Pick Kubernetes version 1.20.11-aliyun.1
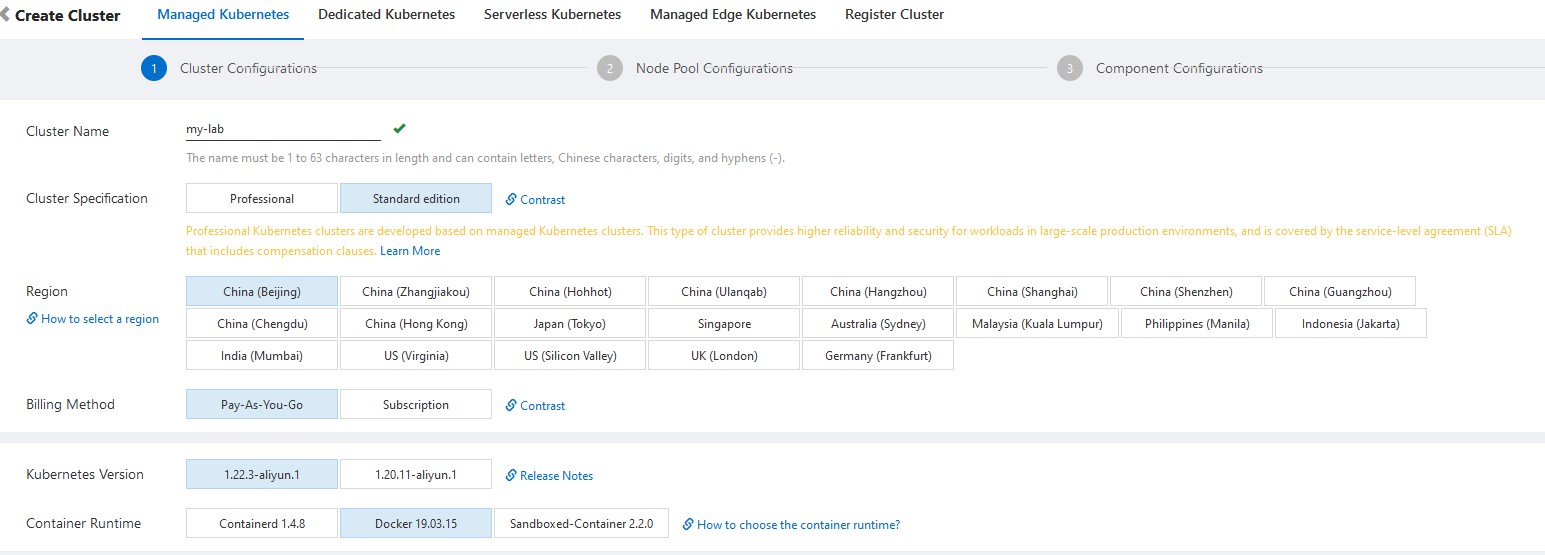 point(416,474)
